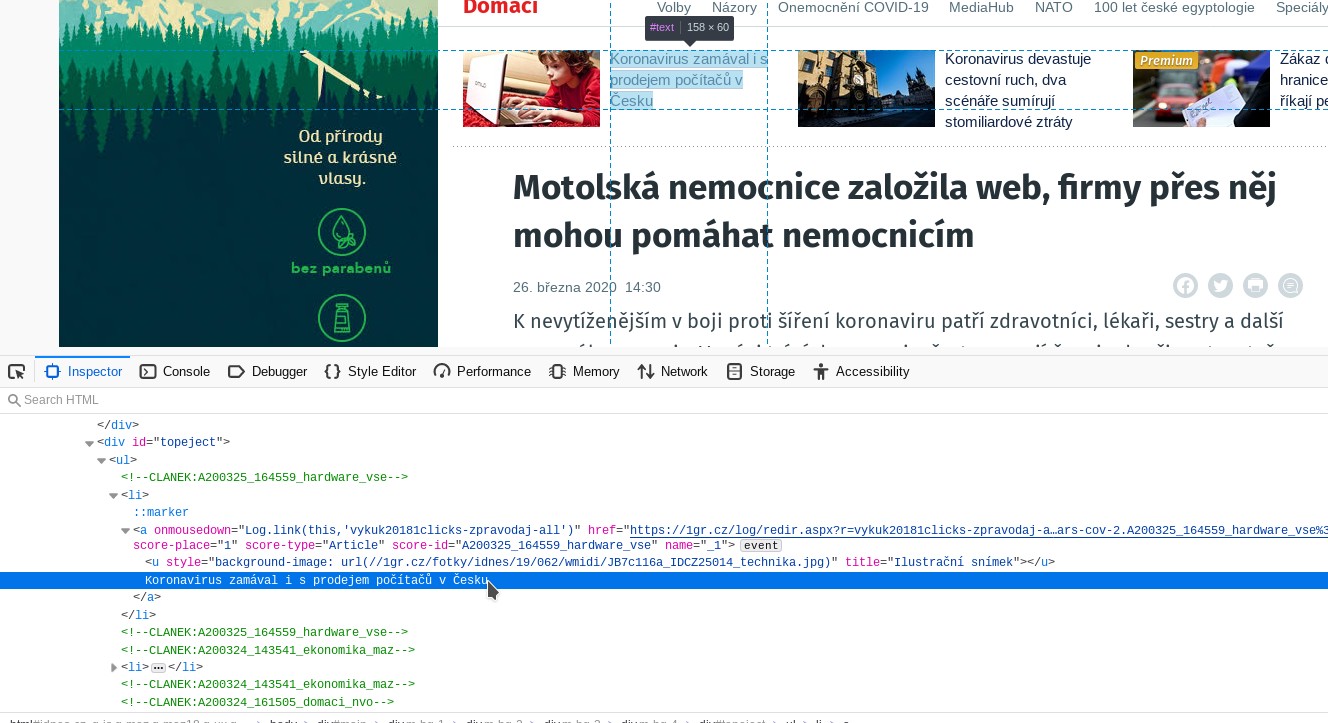This screenshot has width=1328, height=723.
Task: Open the Network tab
Action: click(672, 372)
